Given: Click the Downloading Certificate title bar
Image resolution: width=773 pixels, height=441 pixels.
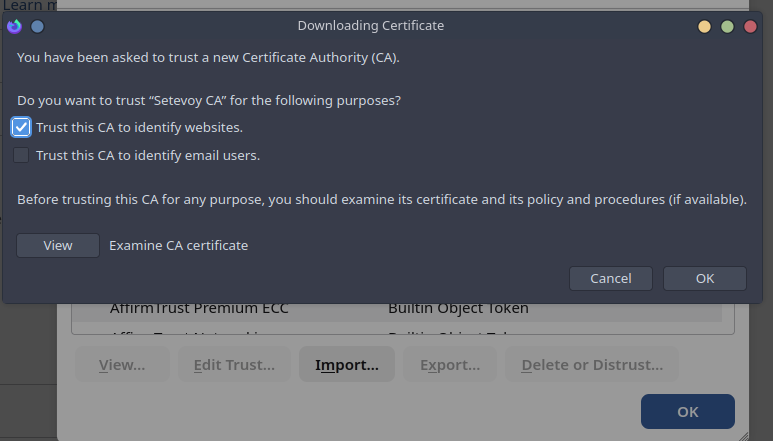Looking at the screenshot, I should 370,26.
